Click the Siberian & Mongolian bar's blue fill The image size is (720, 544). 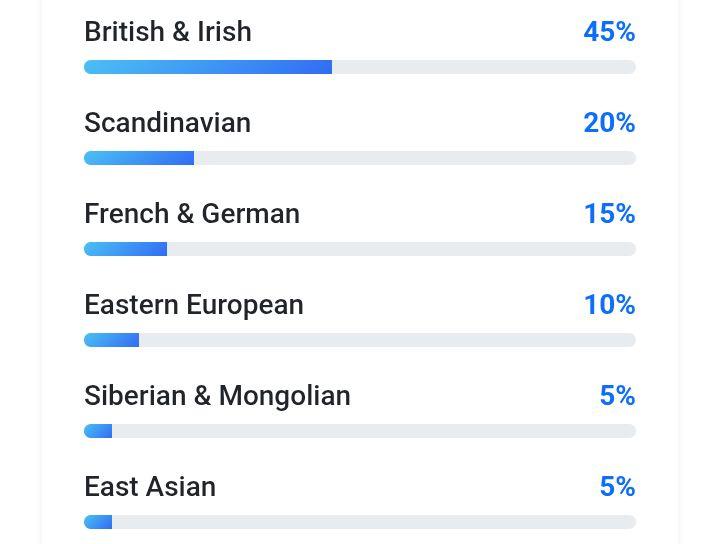click(98, 431)
